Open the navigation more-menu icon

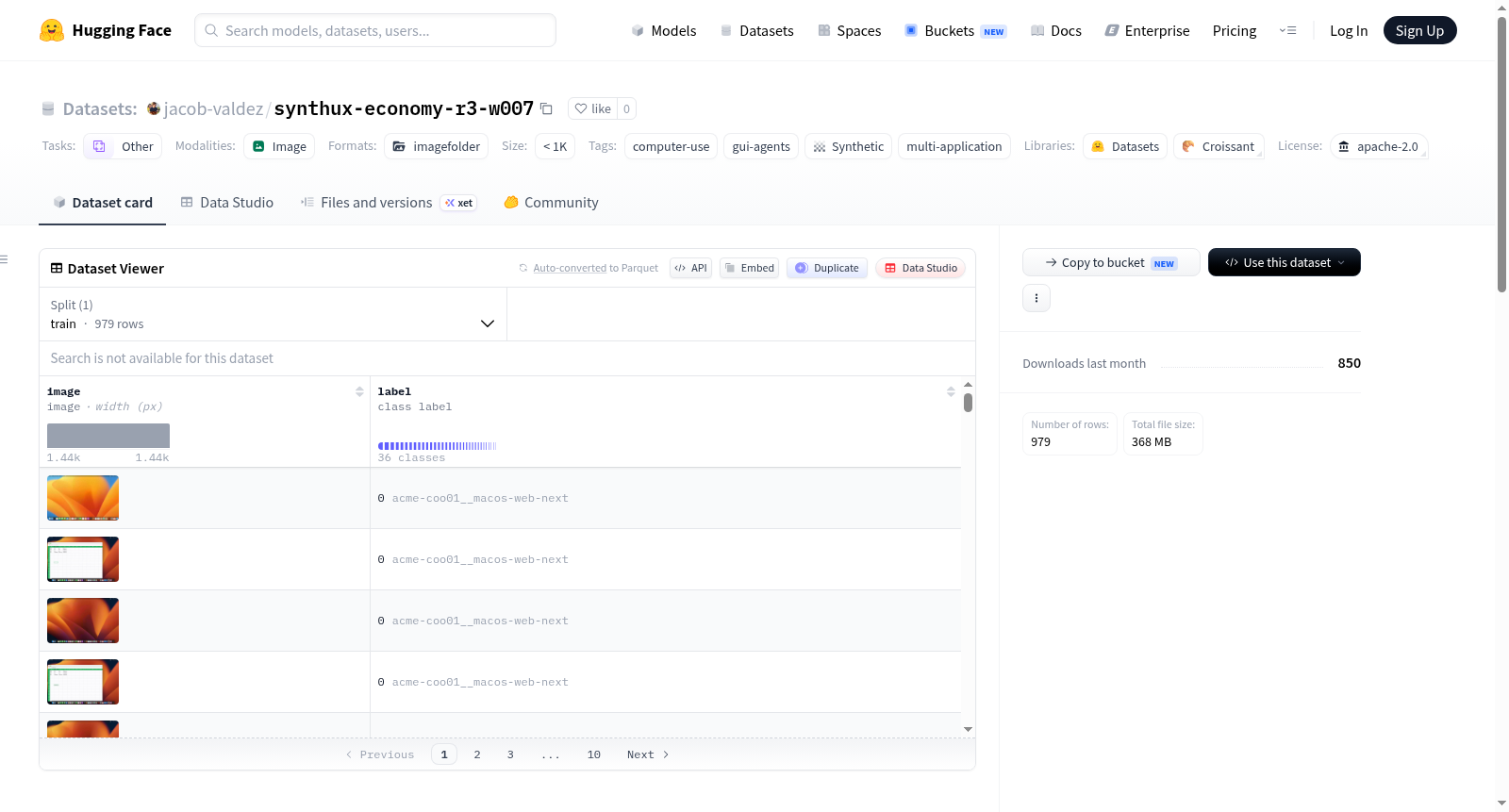click(x=1287, y=30)
